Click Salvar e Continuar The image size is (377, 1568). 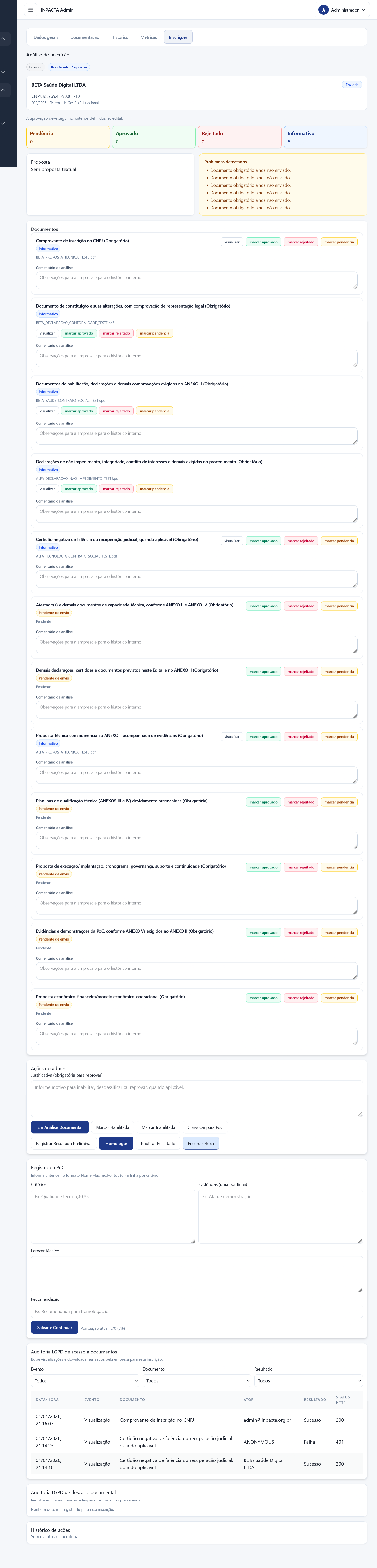pyautogui.click(x=55, y=1328)
